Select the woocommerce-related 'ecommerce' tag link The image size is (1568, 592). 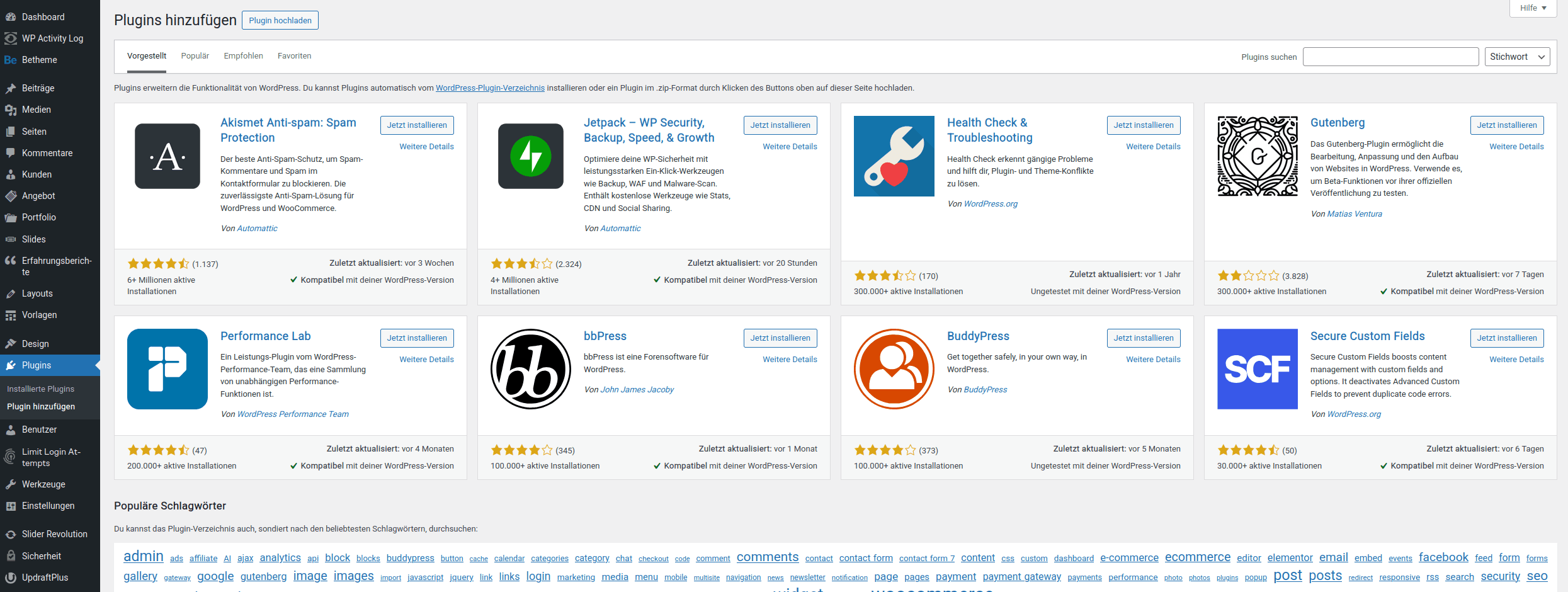pyautogui.click(x=1197, y=557)
